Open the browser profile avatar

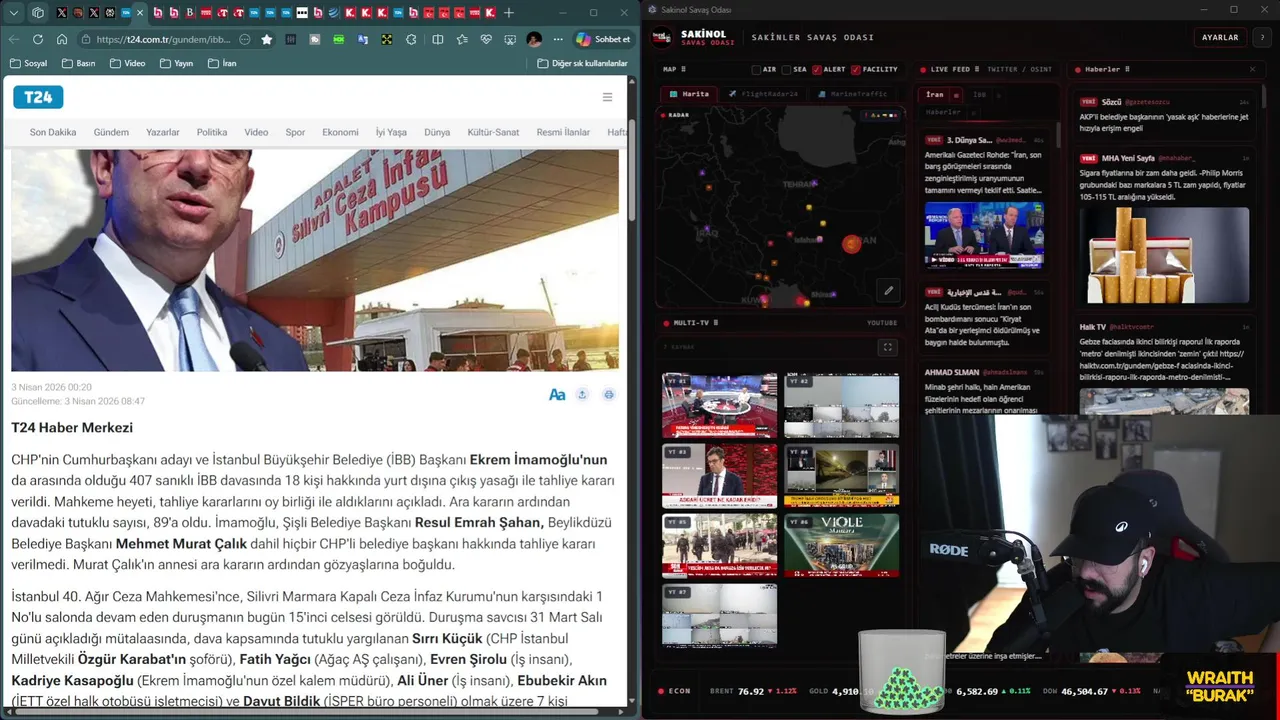[x=534, y=39]
